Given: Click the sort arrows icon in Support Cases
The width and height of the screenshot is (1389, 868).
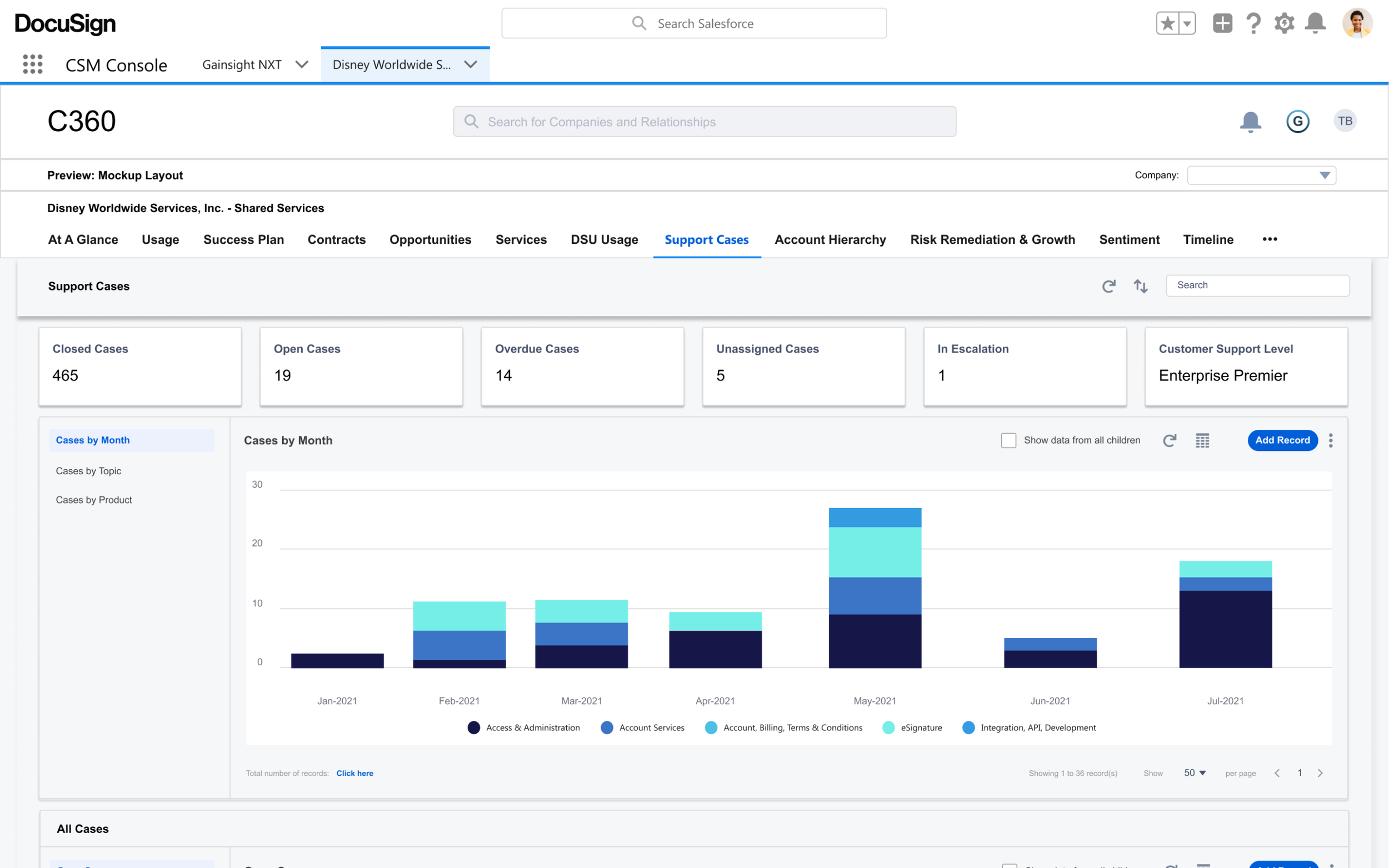Looking at the screenshot, I should pos(1141,286).
